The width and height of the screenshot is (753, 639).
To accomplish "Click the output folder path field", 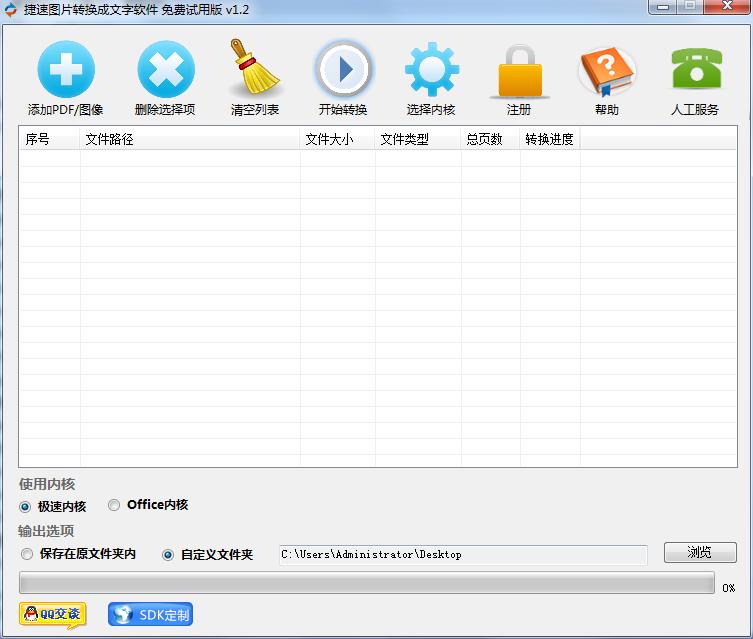I will coord(463,555).
